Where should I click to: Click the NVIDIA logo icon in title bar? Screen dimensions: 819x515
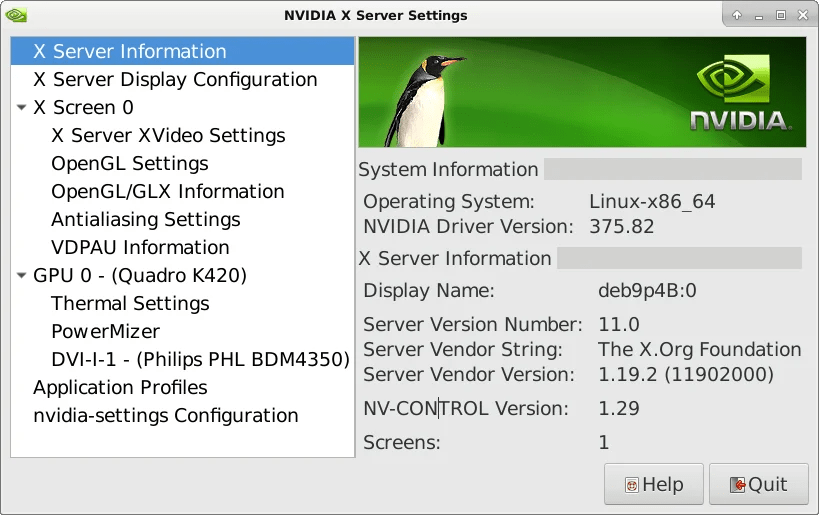coord(16,15)
